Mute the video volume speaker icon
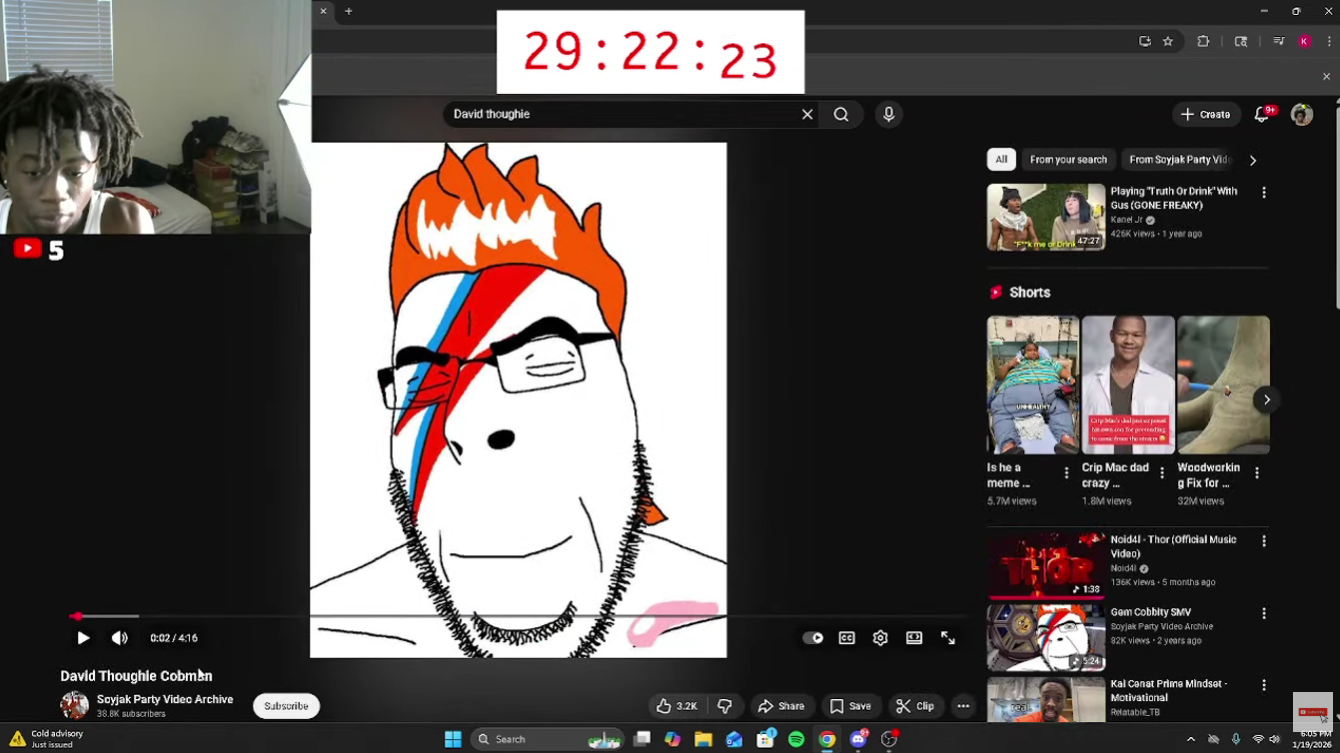Screen dimensions: 1340x753 [x=120, y=638]
